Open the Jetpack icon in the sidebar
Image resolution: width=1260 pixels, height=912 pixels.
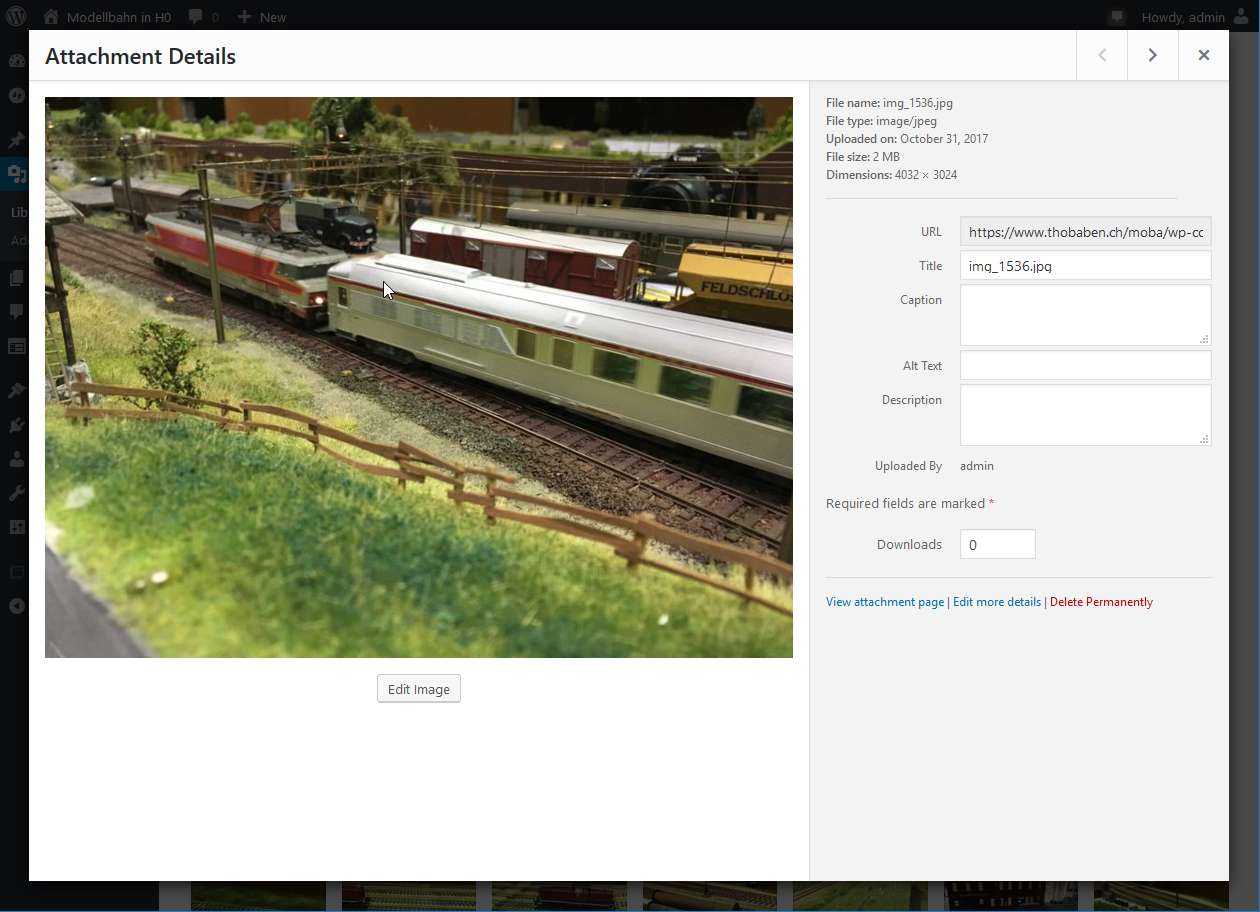click(17, 96)
